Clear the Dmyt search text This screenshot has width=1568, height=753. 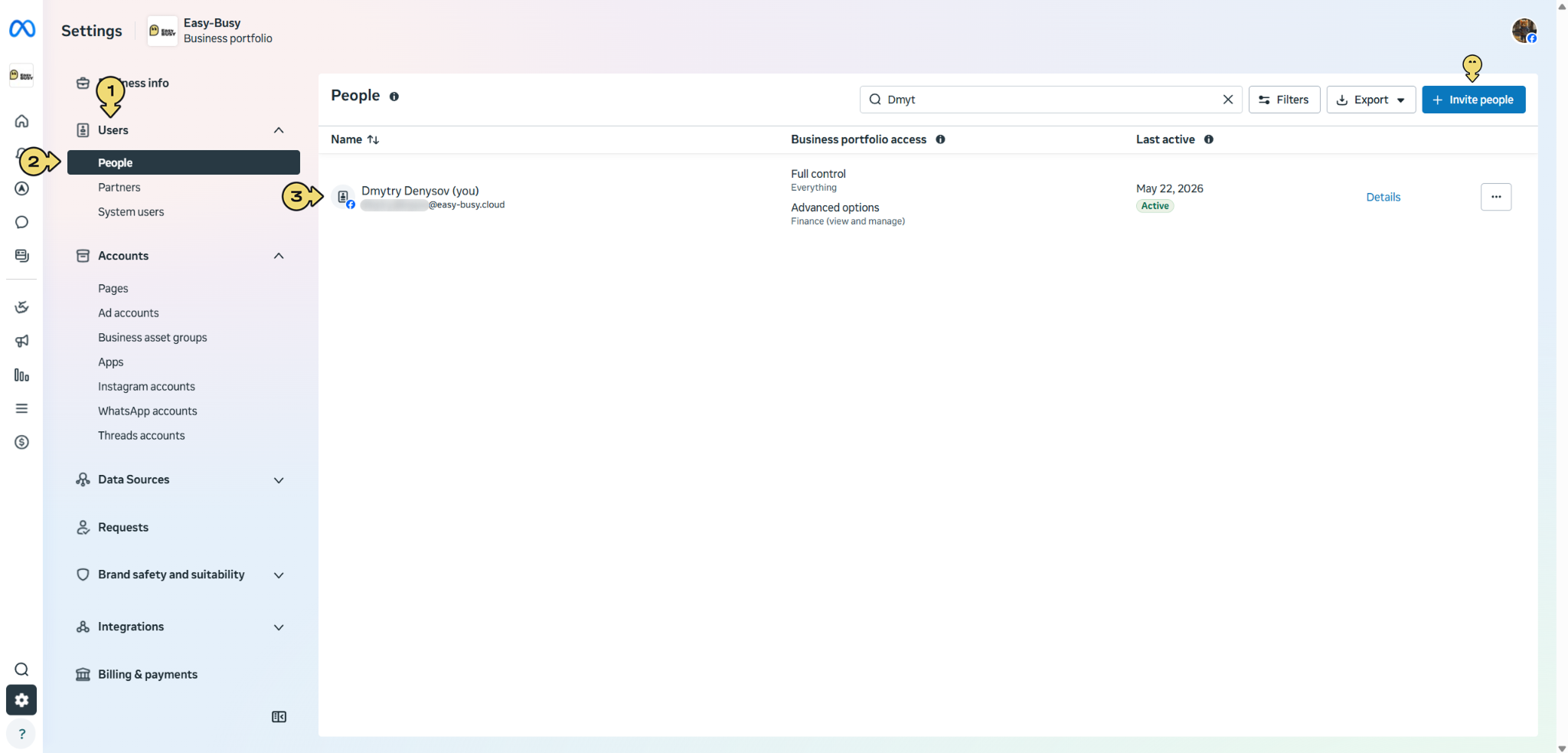(1227, 100)
